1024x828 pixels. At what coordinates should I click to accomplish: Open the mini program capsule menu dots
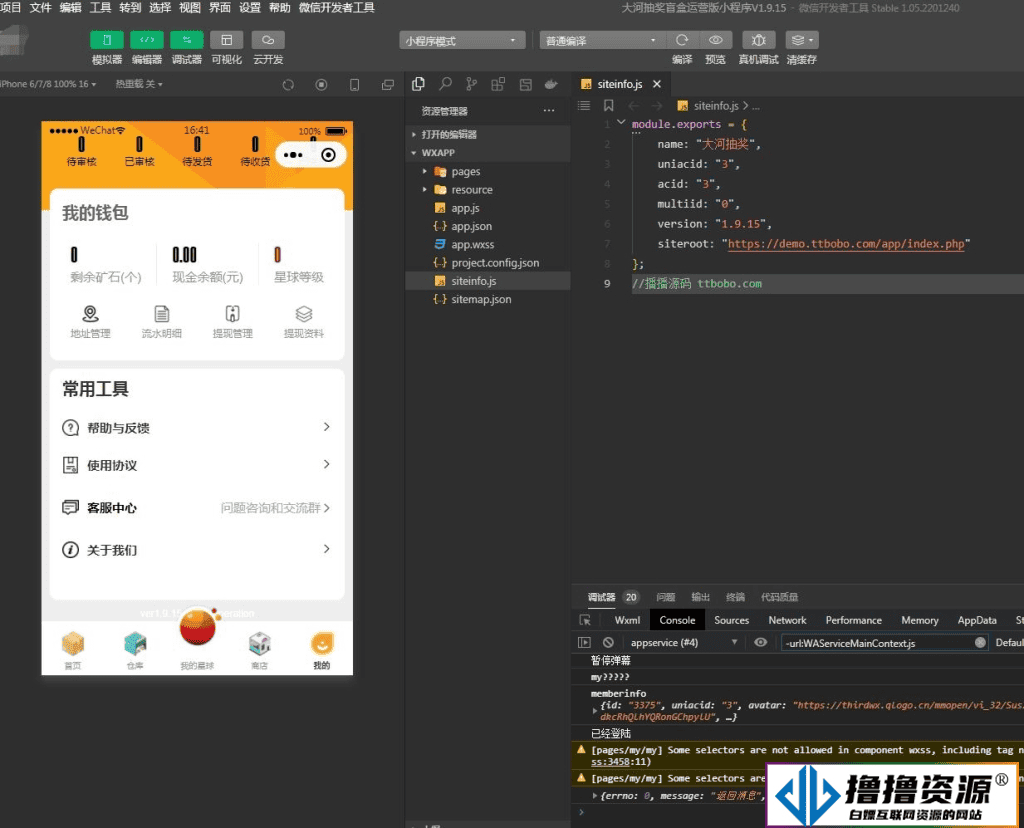(293, 155)
